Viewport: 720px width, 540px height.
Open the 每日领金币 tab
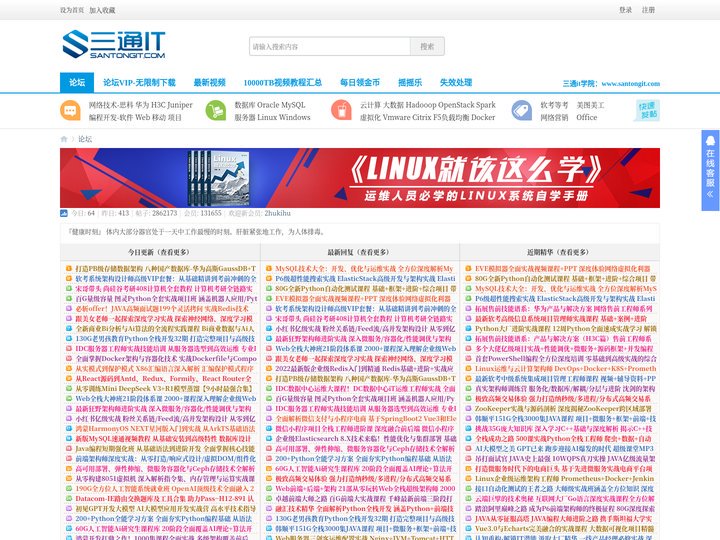(x=360, y=83)
